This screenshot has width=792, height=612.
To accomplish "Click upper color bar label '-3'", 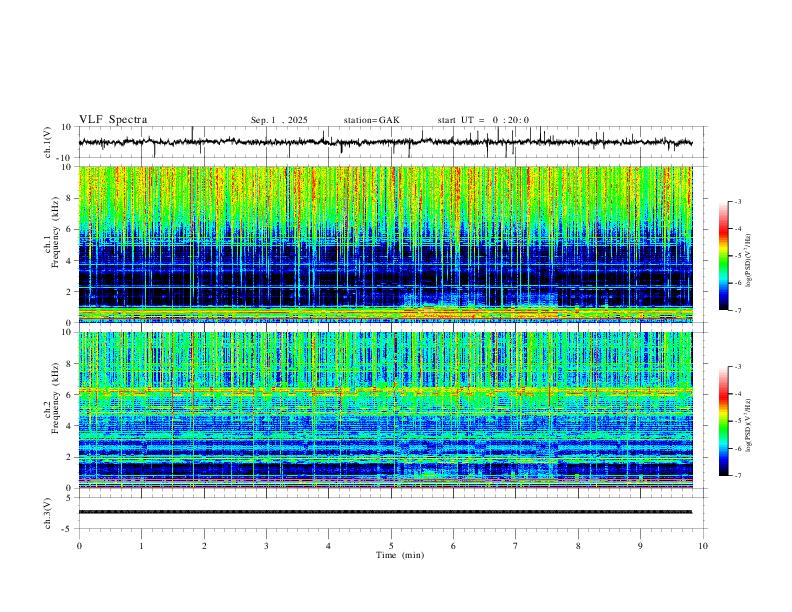I will pos(737,201).
